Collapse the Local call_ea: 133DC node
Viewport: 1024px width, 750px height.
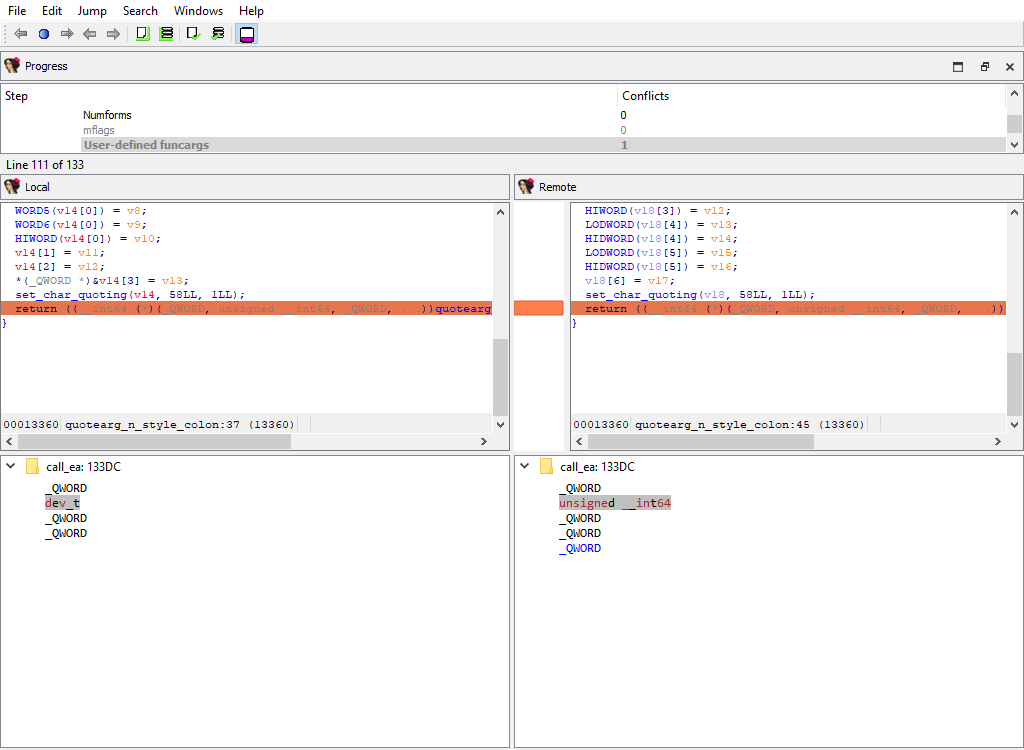11,467
